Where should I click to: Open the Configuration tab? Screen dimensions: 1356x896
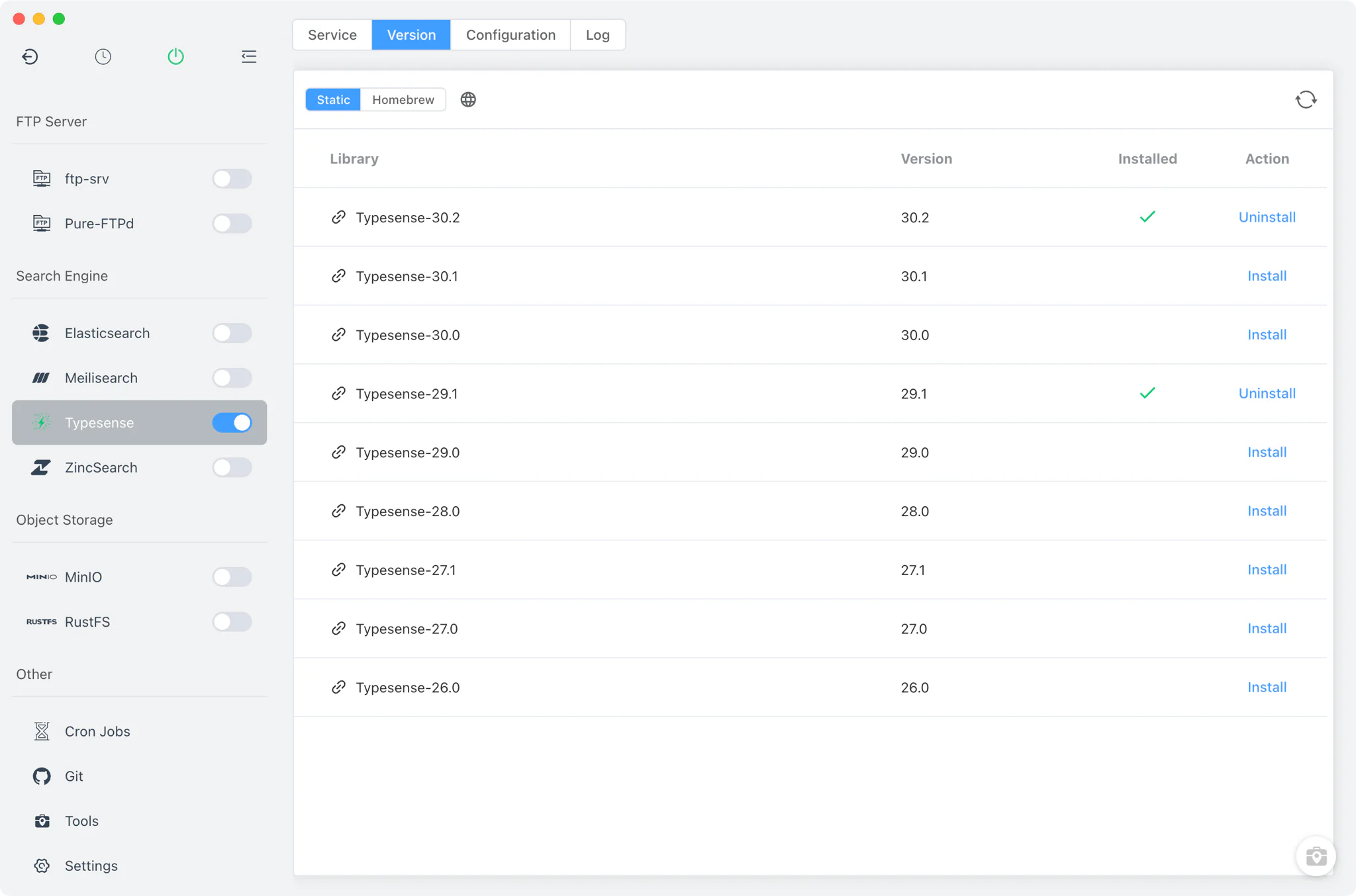(510, 34)
